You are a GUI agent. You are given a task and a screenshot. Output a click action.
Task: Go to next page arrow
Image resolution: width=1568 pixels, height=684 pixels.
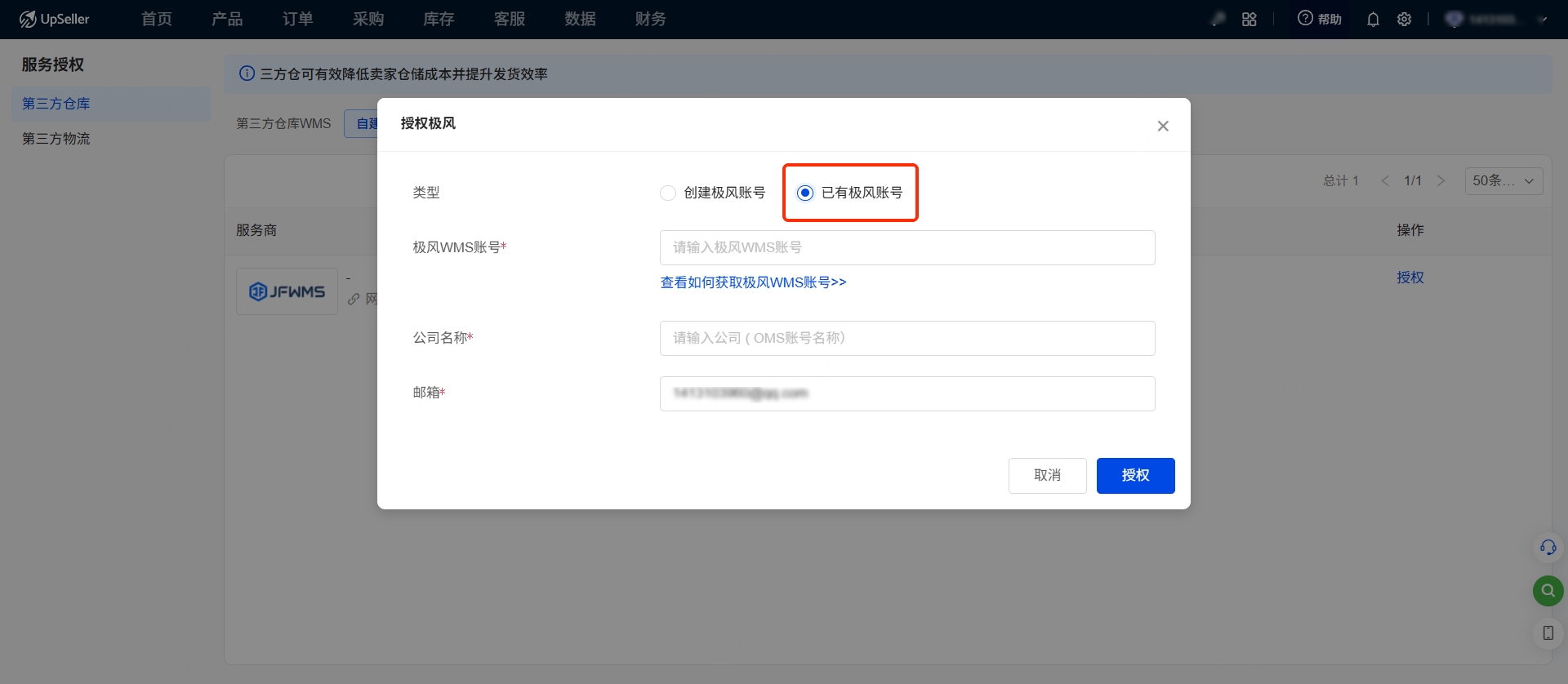1441,181
